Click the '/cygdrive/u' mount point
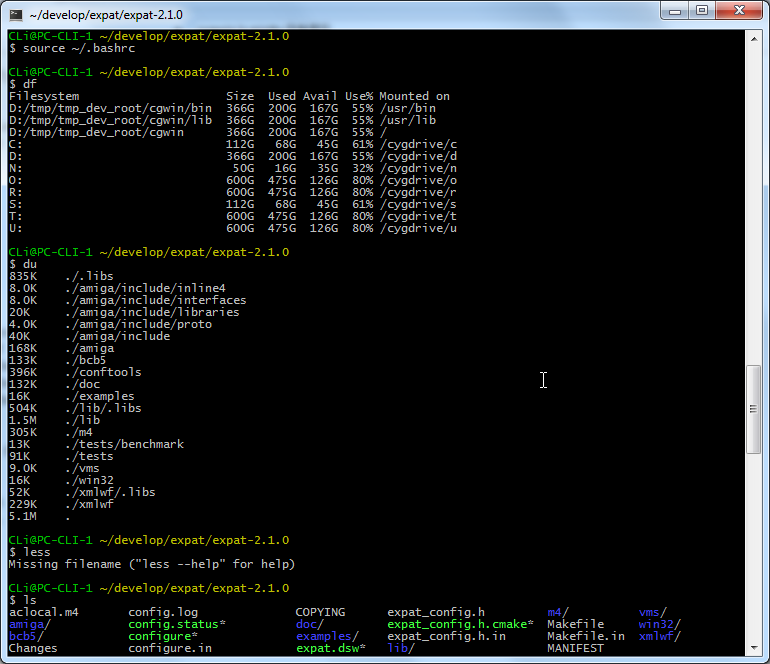 (418, 228)
